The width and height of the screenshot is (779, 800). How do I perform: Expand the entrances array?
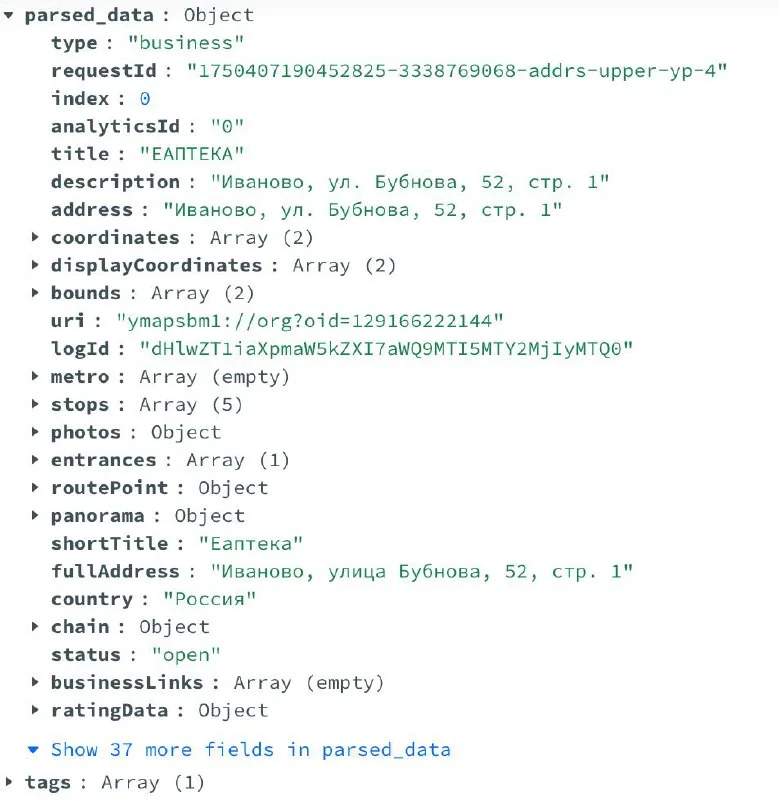pyautogui.click(x=36, y=460)
